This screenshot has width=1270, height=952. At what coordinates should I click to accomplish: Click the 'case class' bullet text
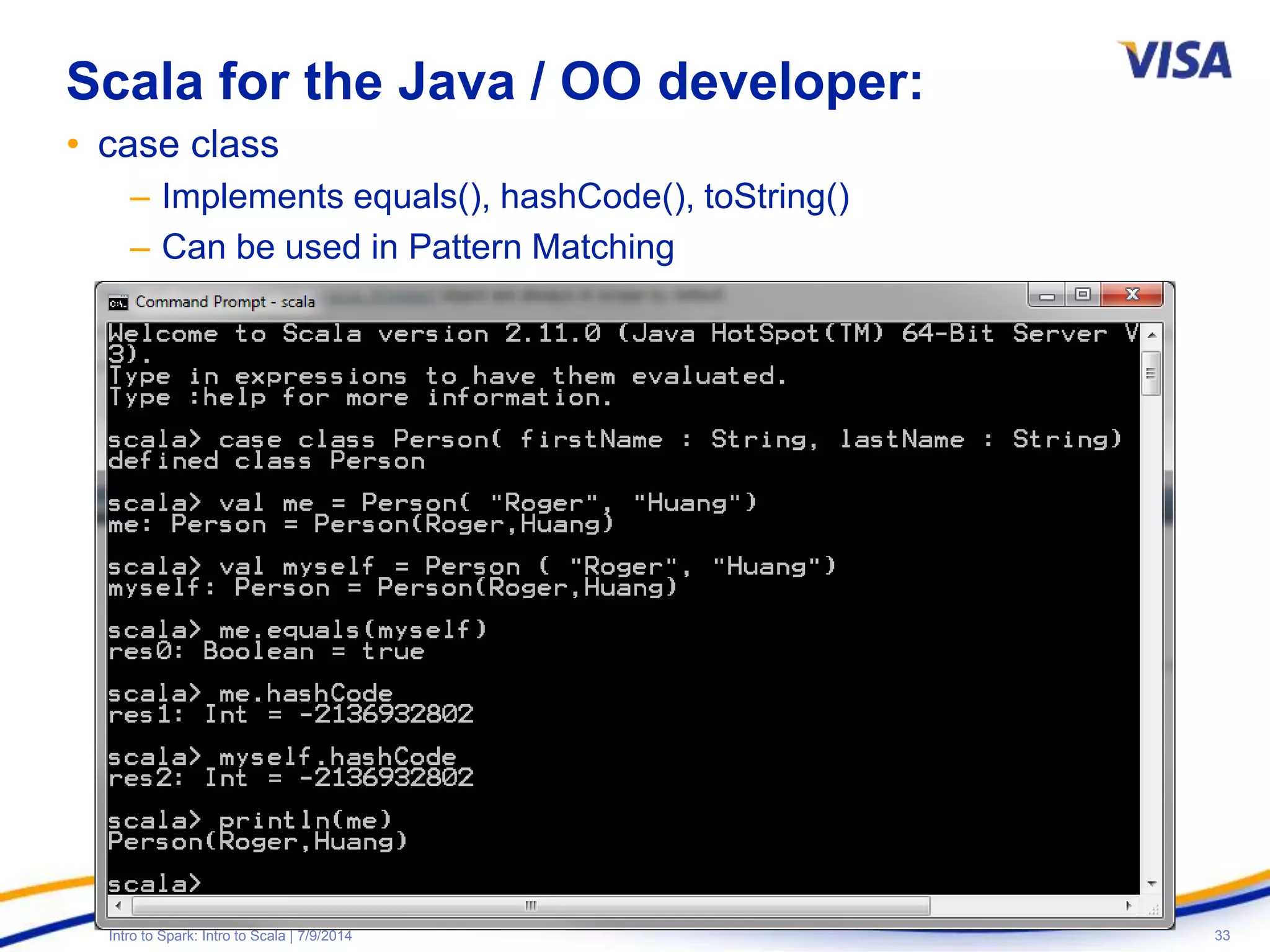189,144
